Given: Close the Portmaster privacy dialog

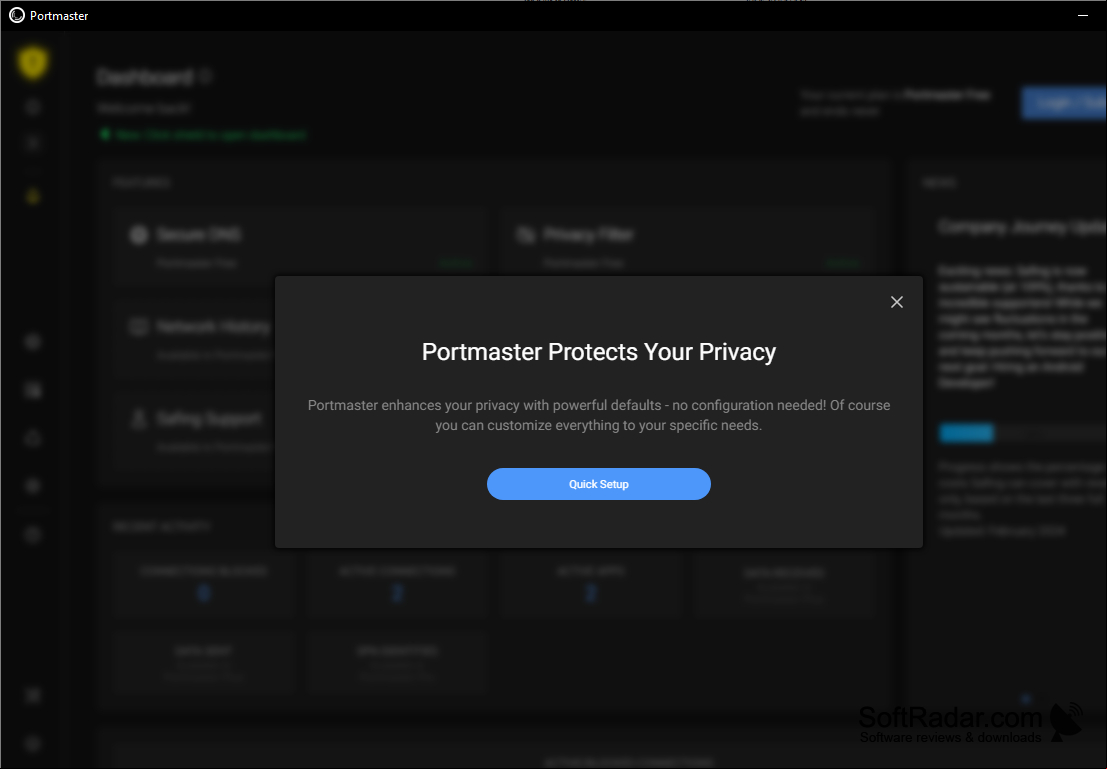Looking at the screenshot, I should pos(897,302).
